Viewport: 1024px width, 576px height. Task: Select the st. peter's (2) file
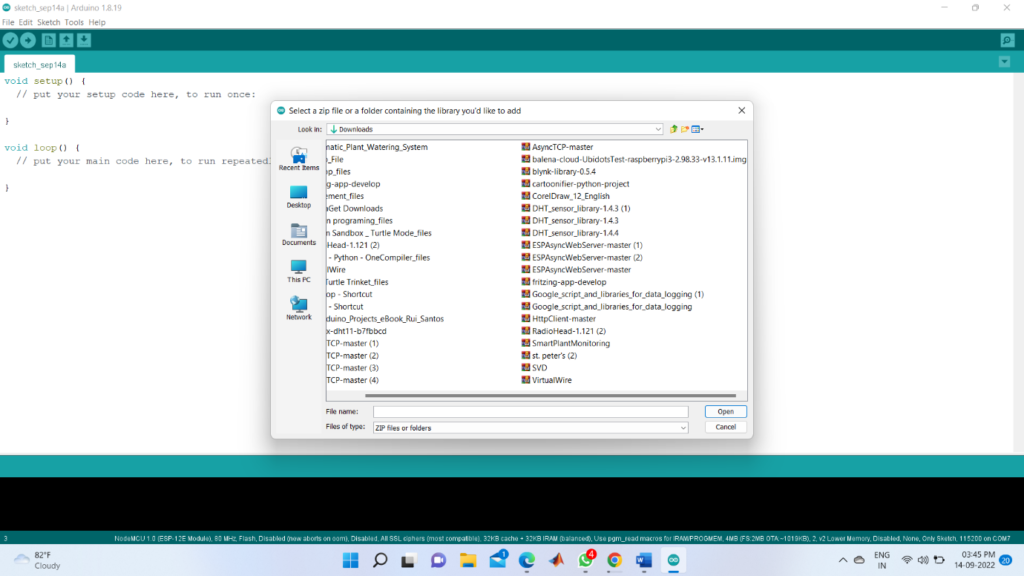pyautogui.click(x=549, y=356)
